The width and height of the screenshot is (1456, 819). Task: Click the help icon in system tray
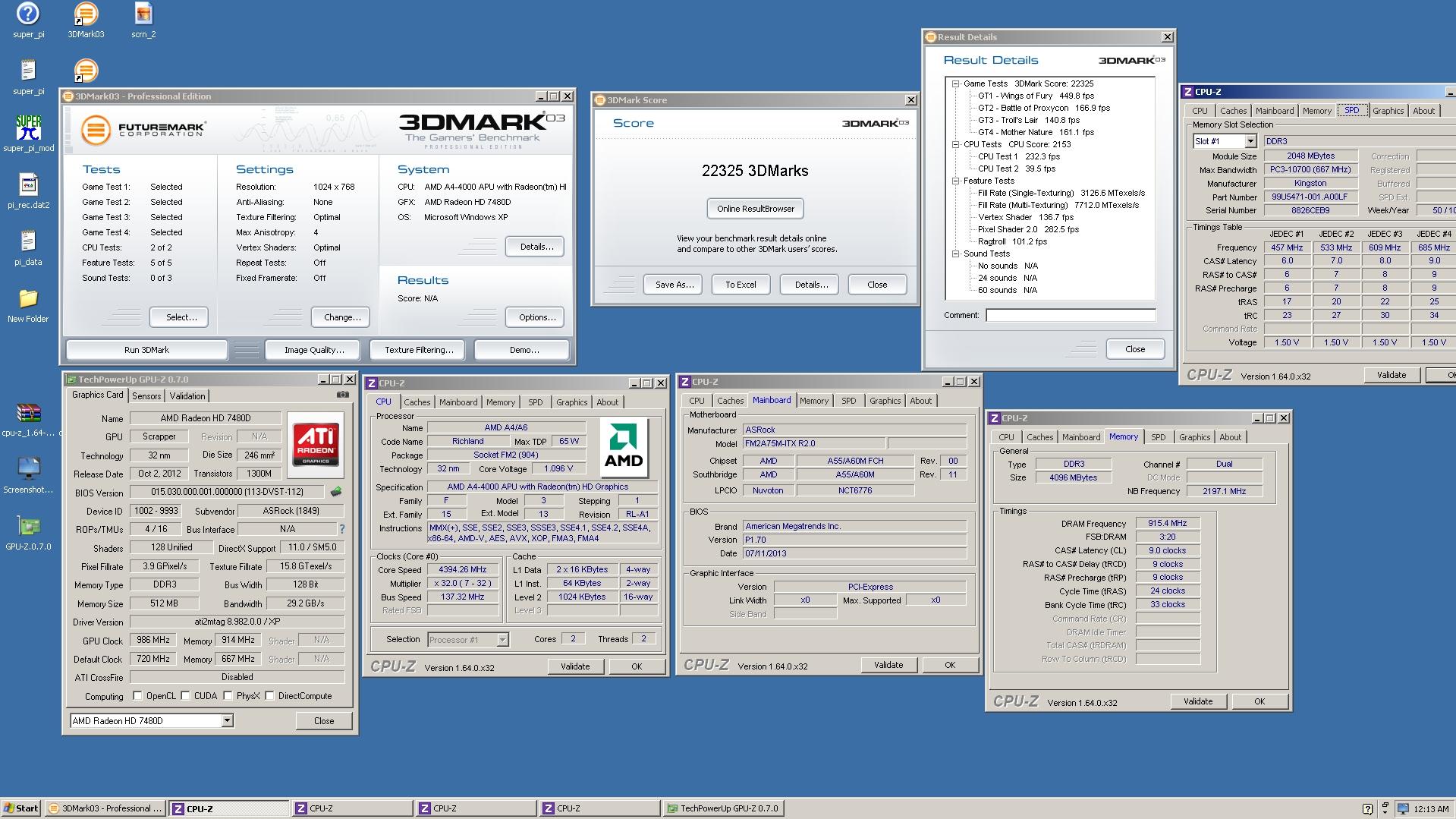click(x=1367, y=808)
